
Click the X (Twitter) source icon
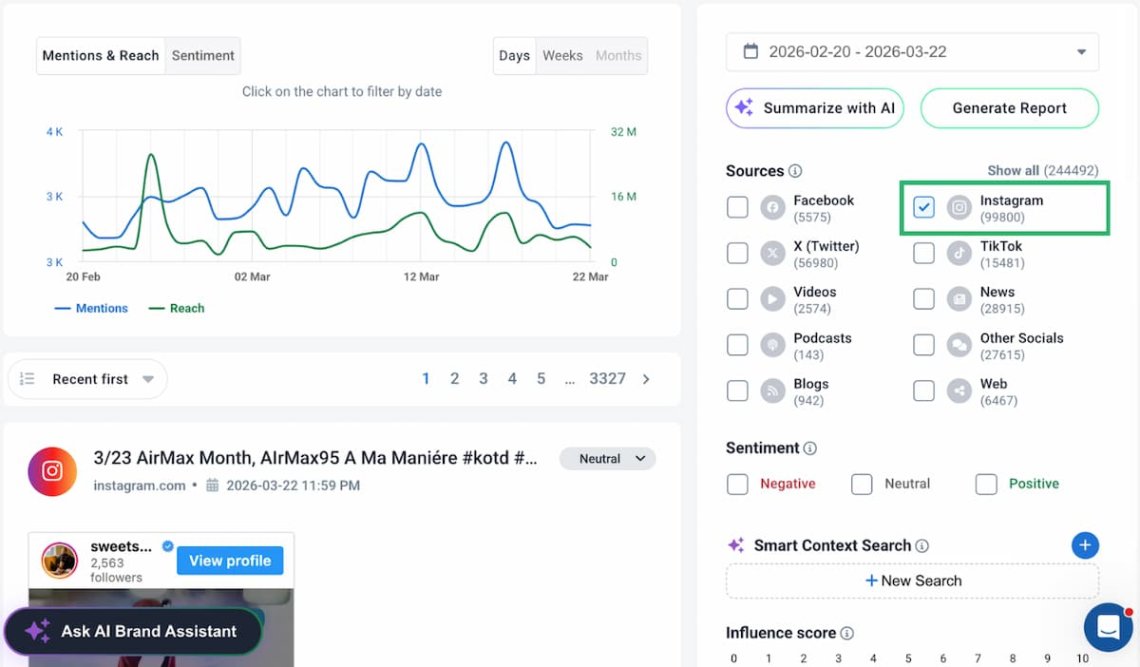pyautogui.click(x=772, y=254)
